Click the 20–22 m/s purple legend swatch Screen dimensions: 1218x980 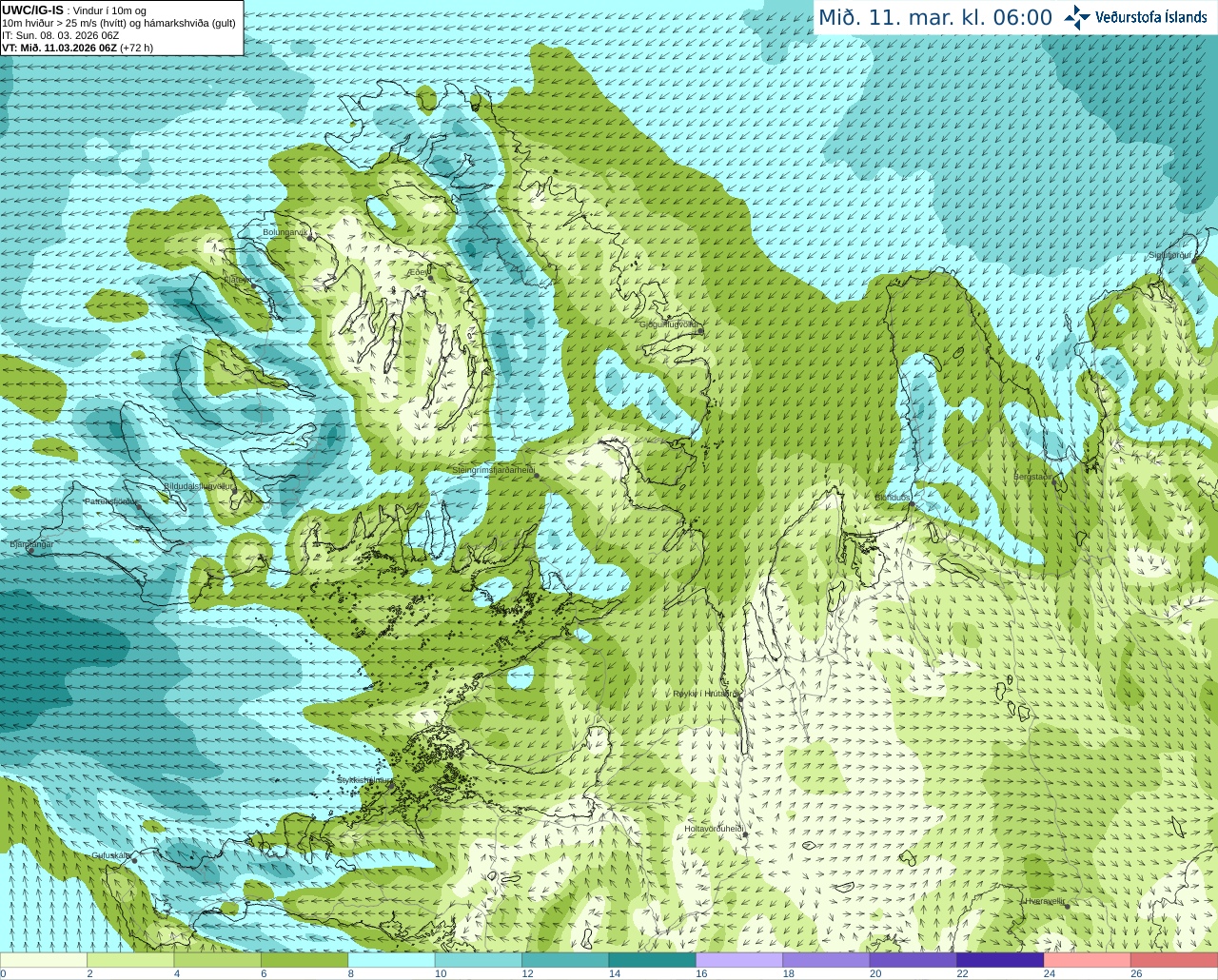913,960
